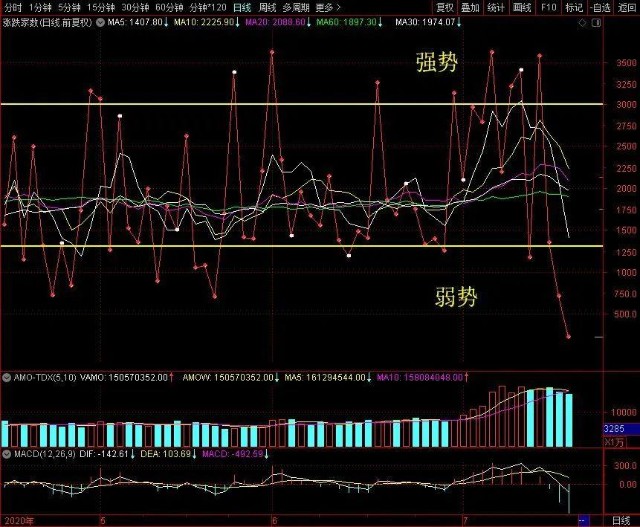Activate the 画线 drawing tools button
Viewport: 640px width, 527px height.
[522, 7]
